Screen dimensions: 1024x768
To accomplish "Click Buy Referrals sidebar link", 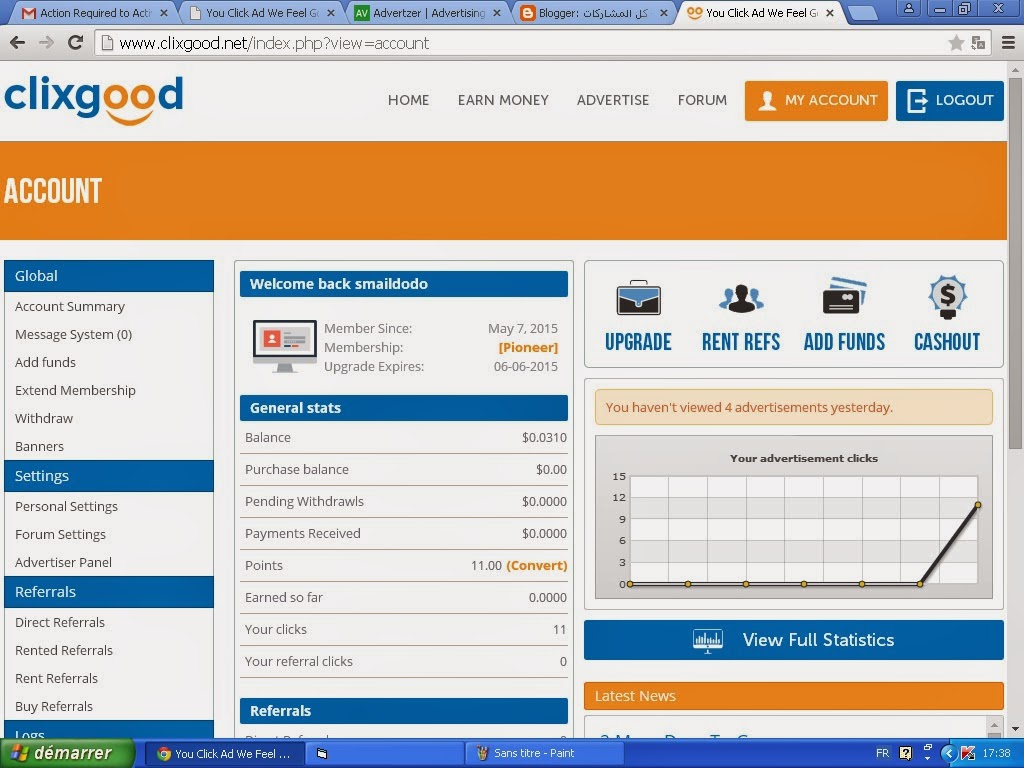I will [54, 707].
